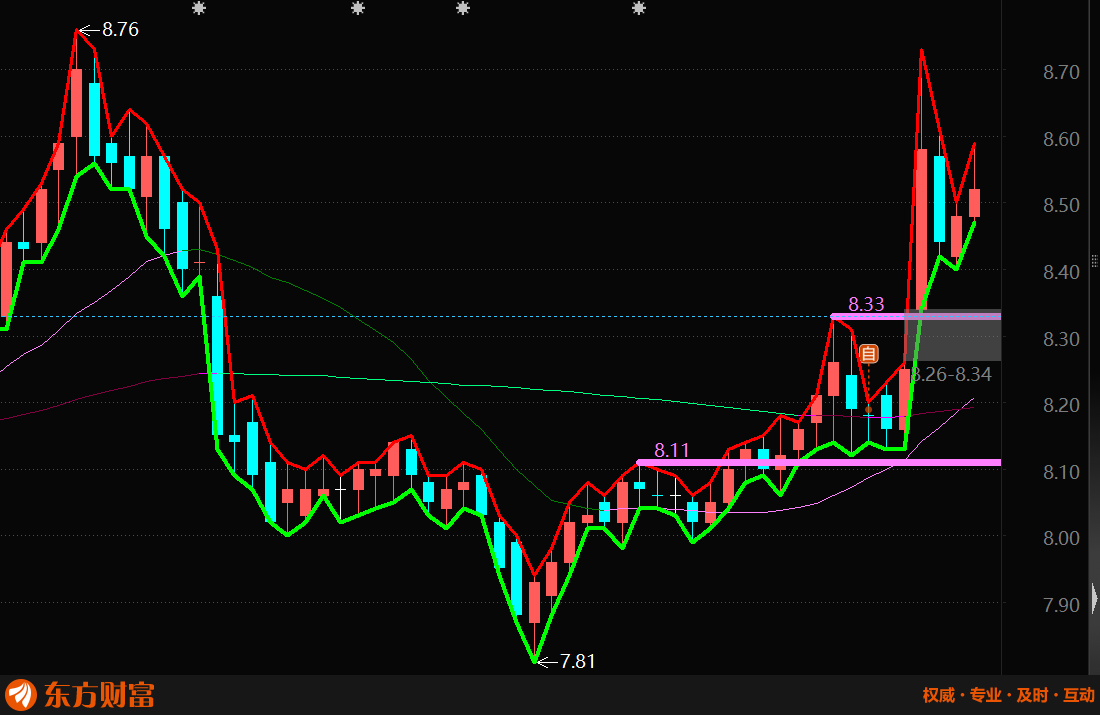
Task: Click the 8.26-8.34 gap range label
Action: click(x=951, y=374)
